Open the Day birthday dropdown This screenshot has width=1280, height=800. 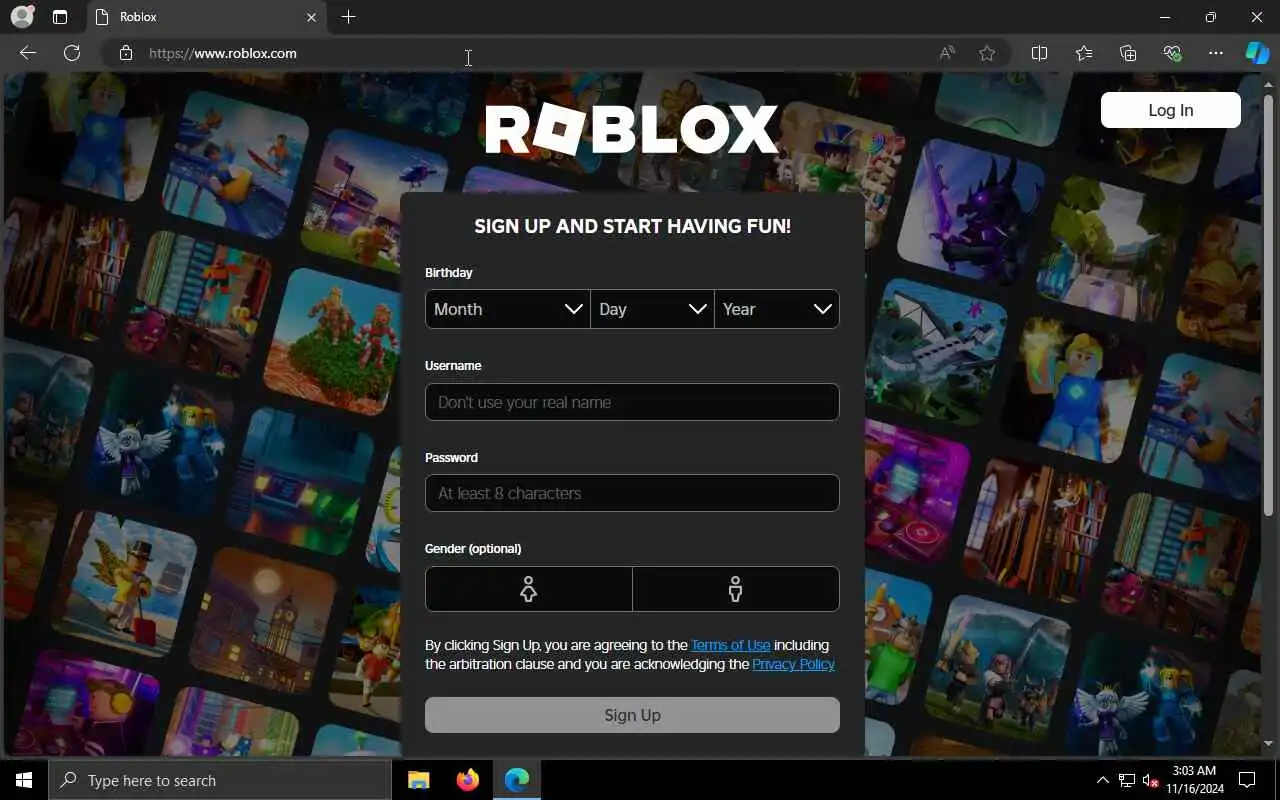click(653, 309)
